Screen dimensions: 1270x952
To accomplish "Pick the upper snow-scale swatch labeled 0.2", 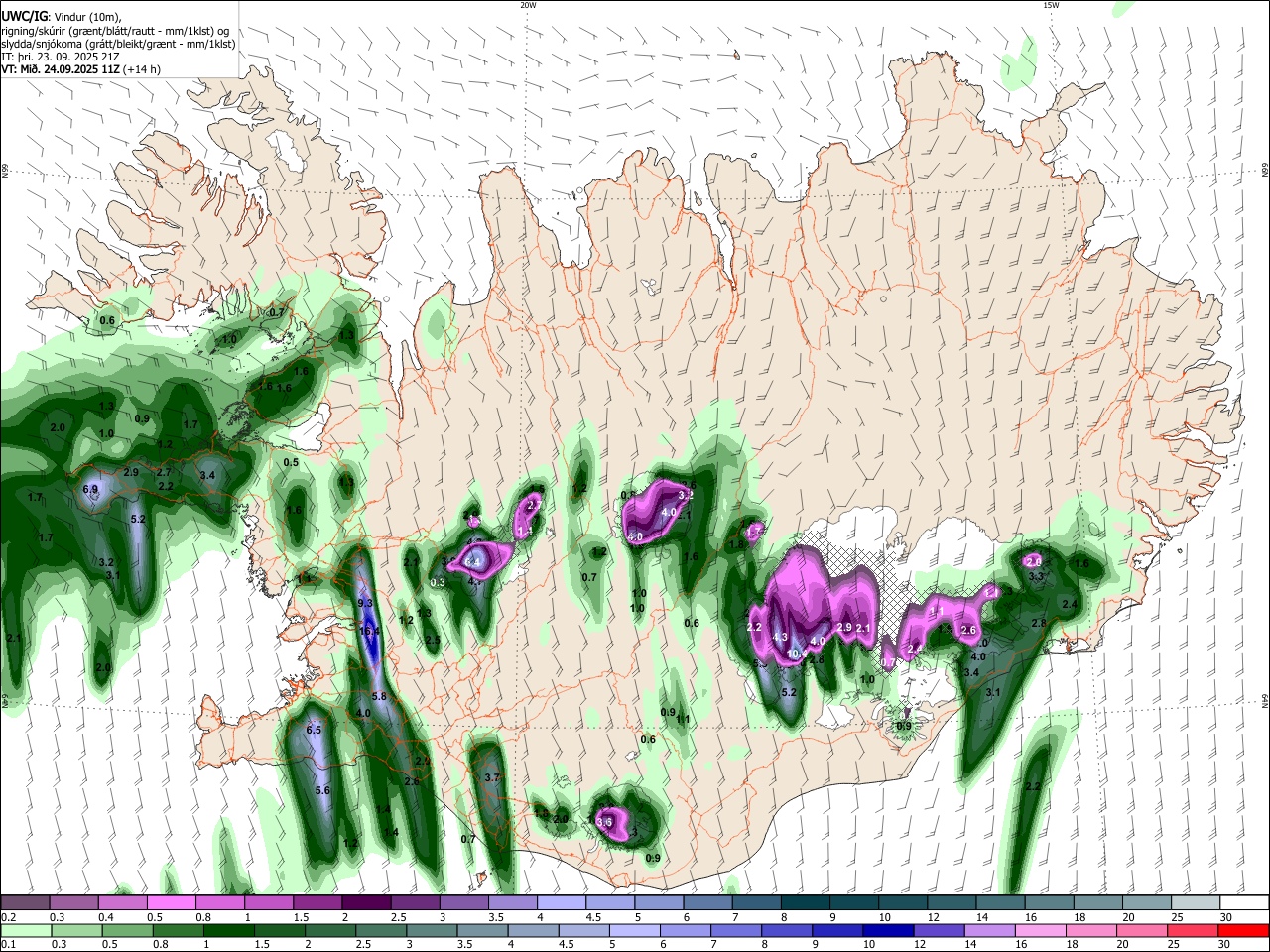I will tap(25, 902).
